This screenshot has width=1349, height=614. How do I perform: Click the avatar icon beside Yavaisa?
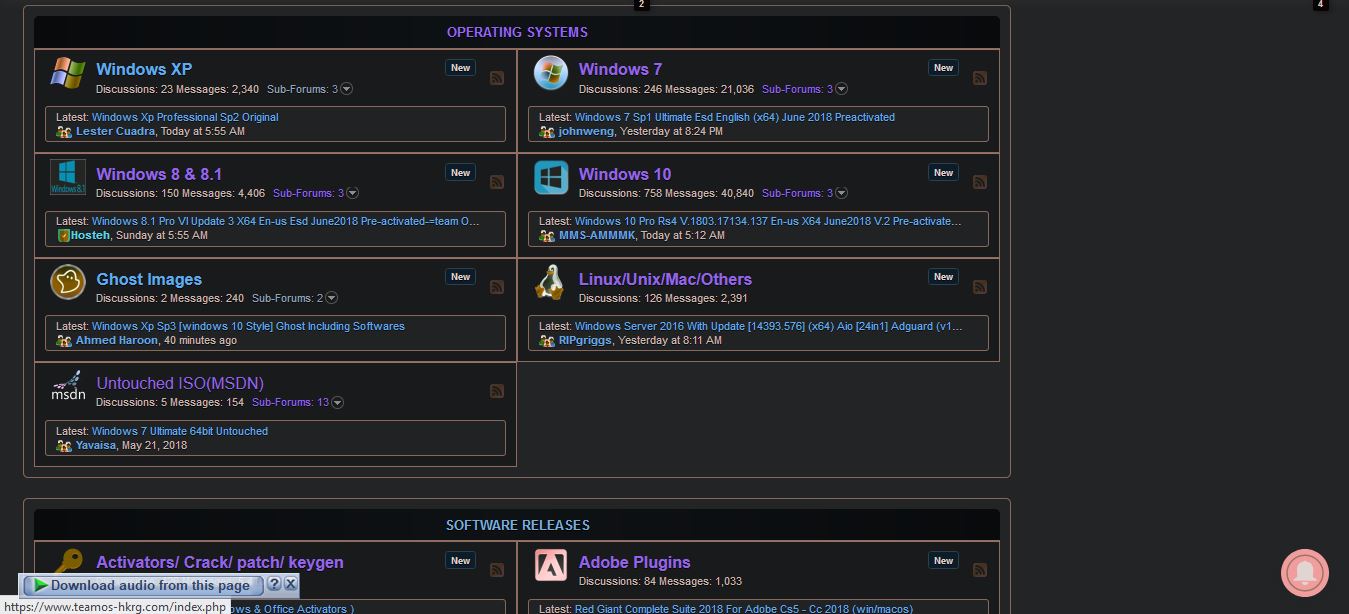coord(64,446)
